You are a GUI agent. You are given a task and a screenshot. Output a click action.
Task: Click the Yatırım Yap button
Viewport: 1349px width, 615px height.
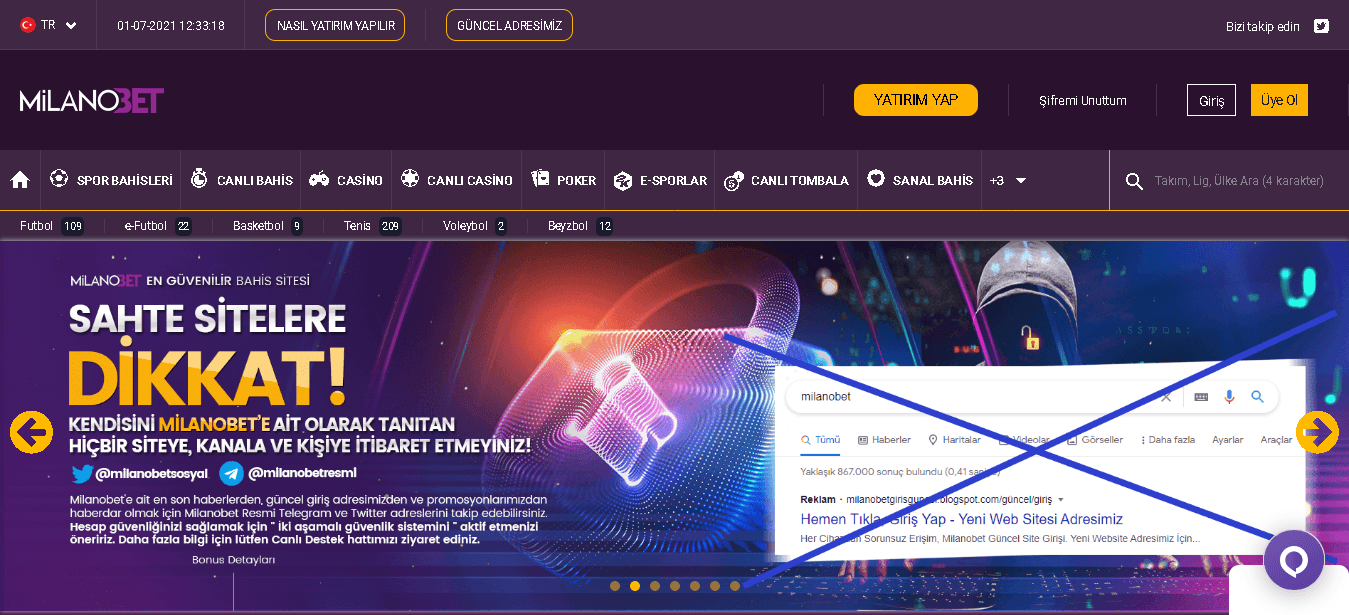pos(916,100)
